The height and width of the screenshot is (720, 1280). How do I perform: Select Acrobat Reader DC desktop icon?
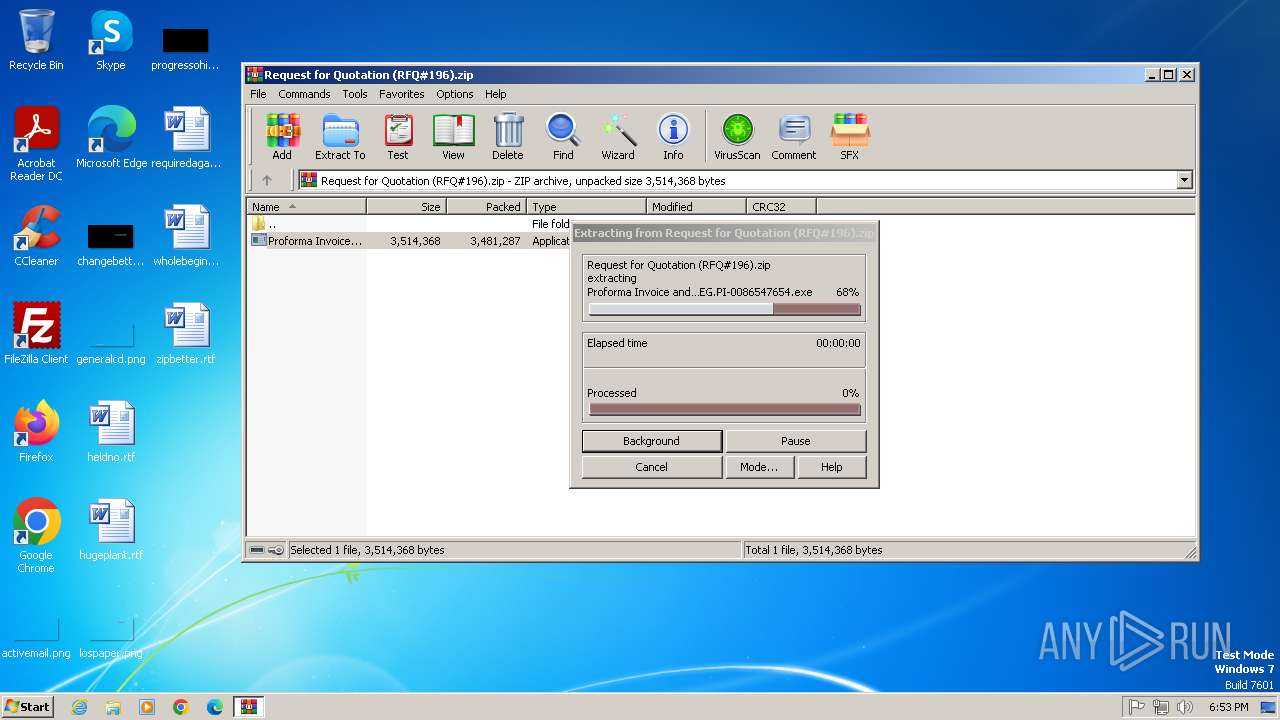36,144
